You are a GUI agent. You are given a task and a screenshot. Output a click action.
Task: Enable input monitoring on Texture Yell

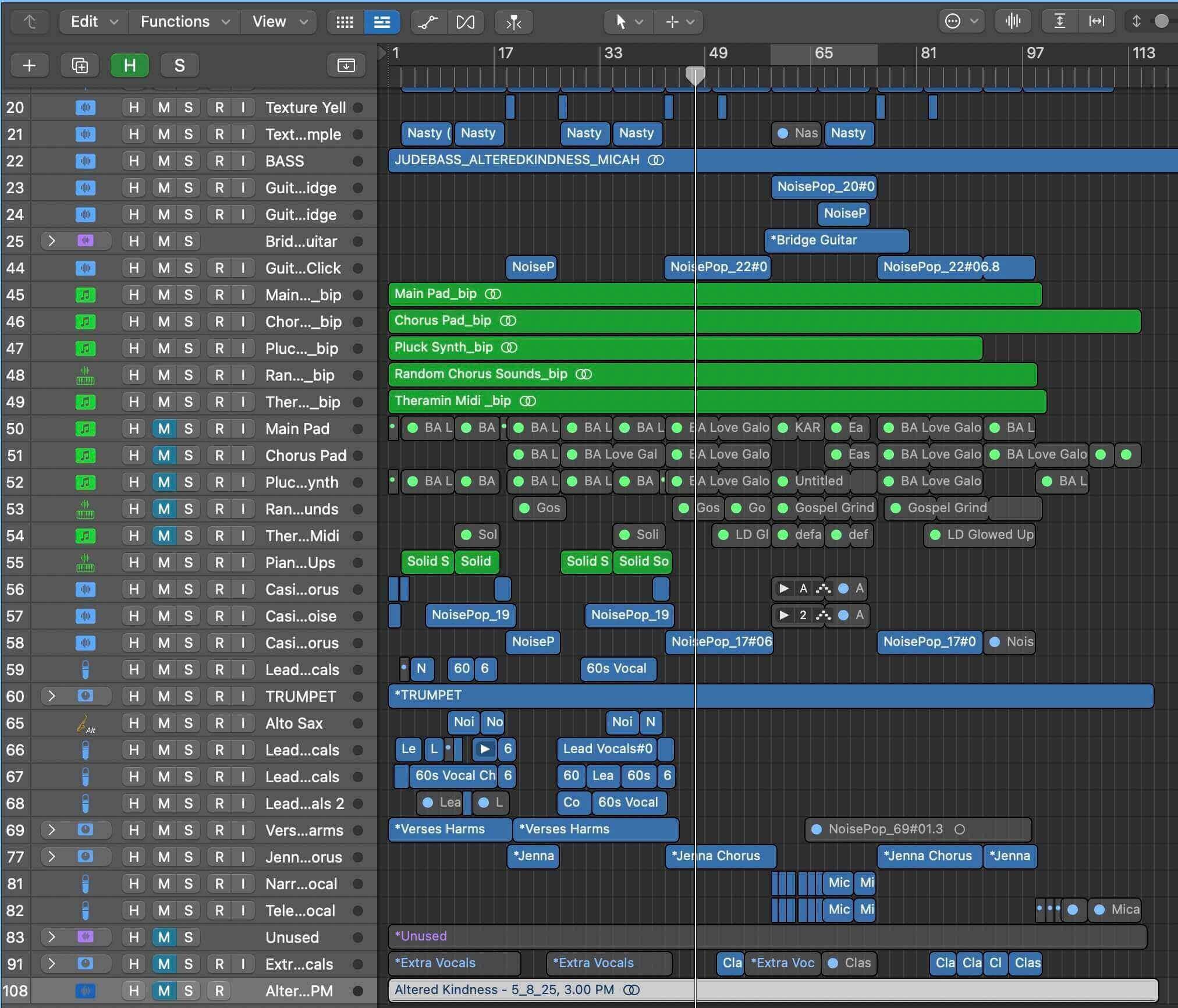coord(243,108)
